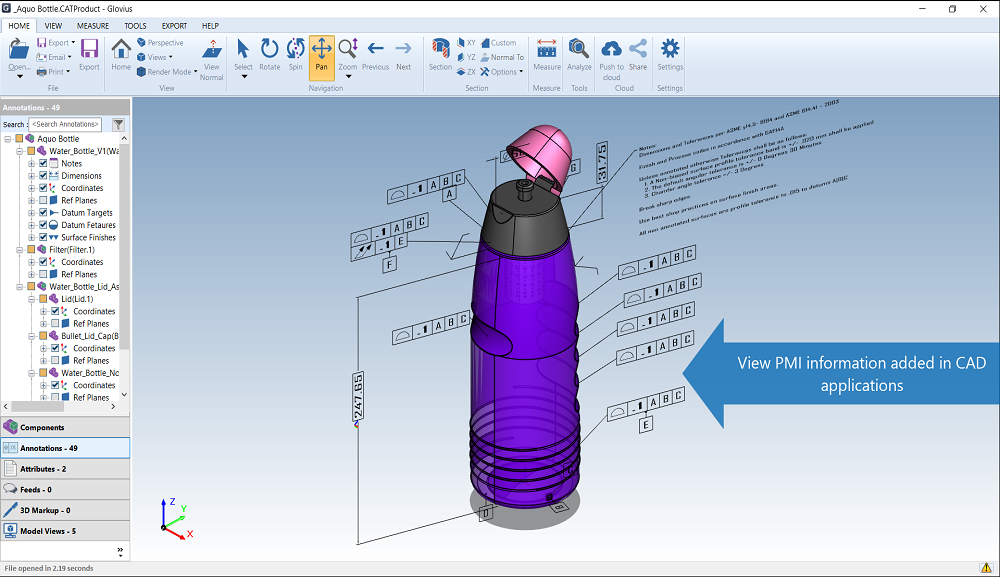Open the TOOLS ribbon tab
The height and width of the screenshot is (577, 1000).
pyautogui.click(x=135, y=26)
